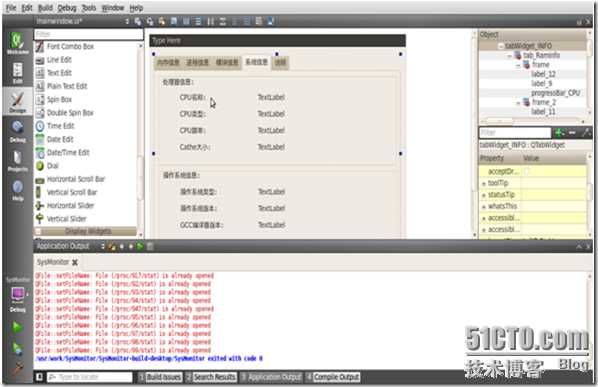Image resolution: width=598 pixels, height=387 pixels.
Task: Open the upper Debug mode in sidebar
Action: tap(17, 132)
